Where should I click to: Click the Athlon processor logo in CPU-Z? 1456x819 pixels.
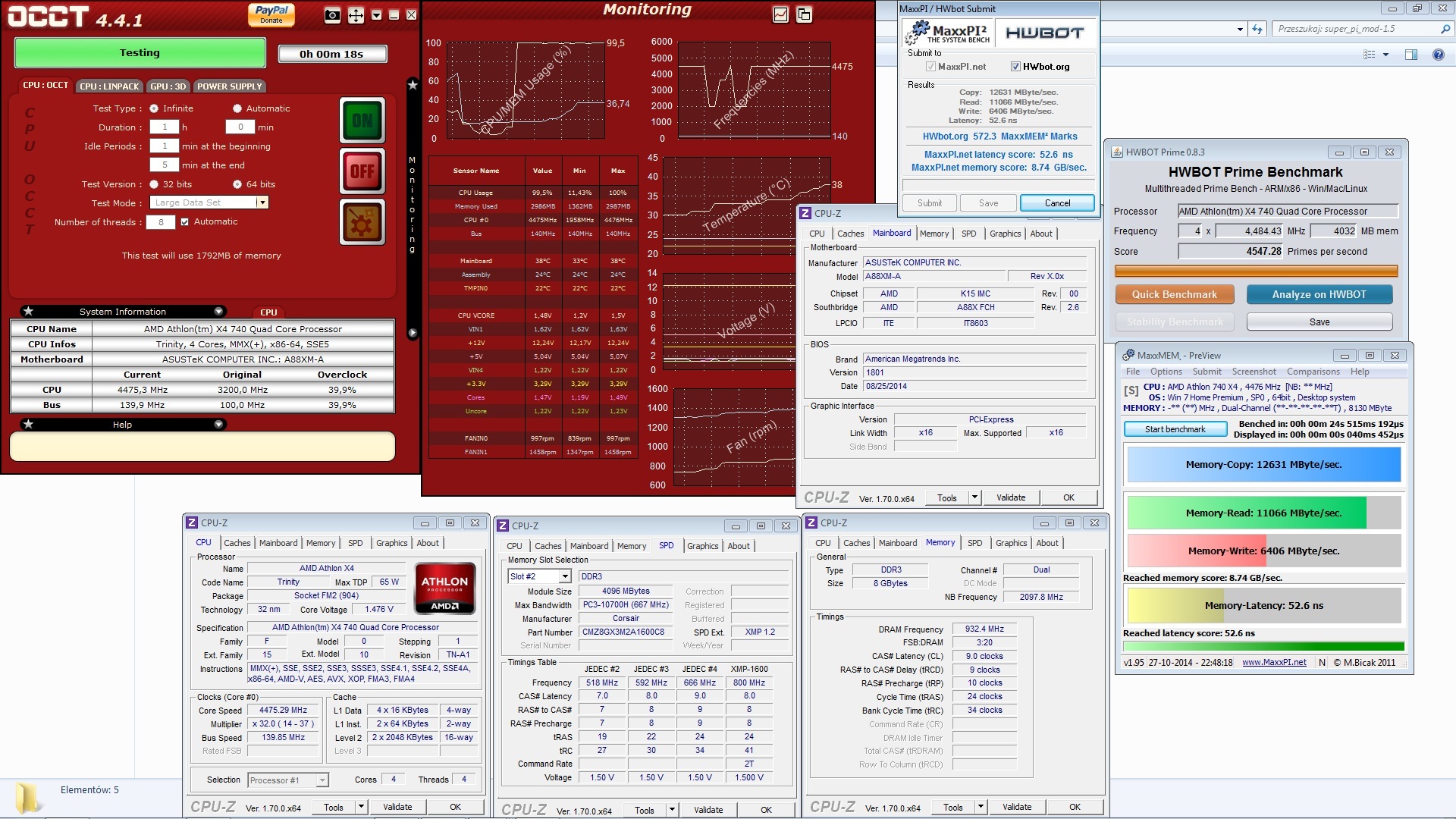click(445, 588)
